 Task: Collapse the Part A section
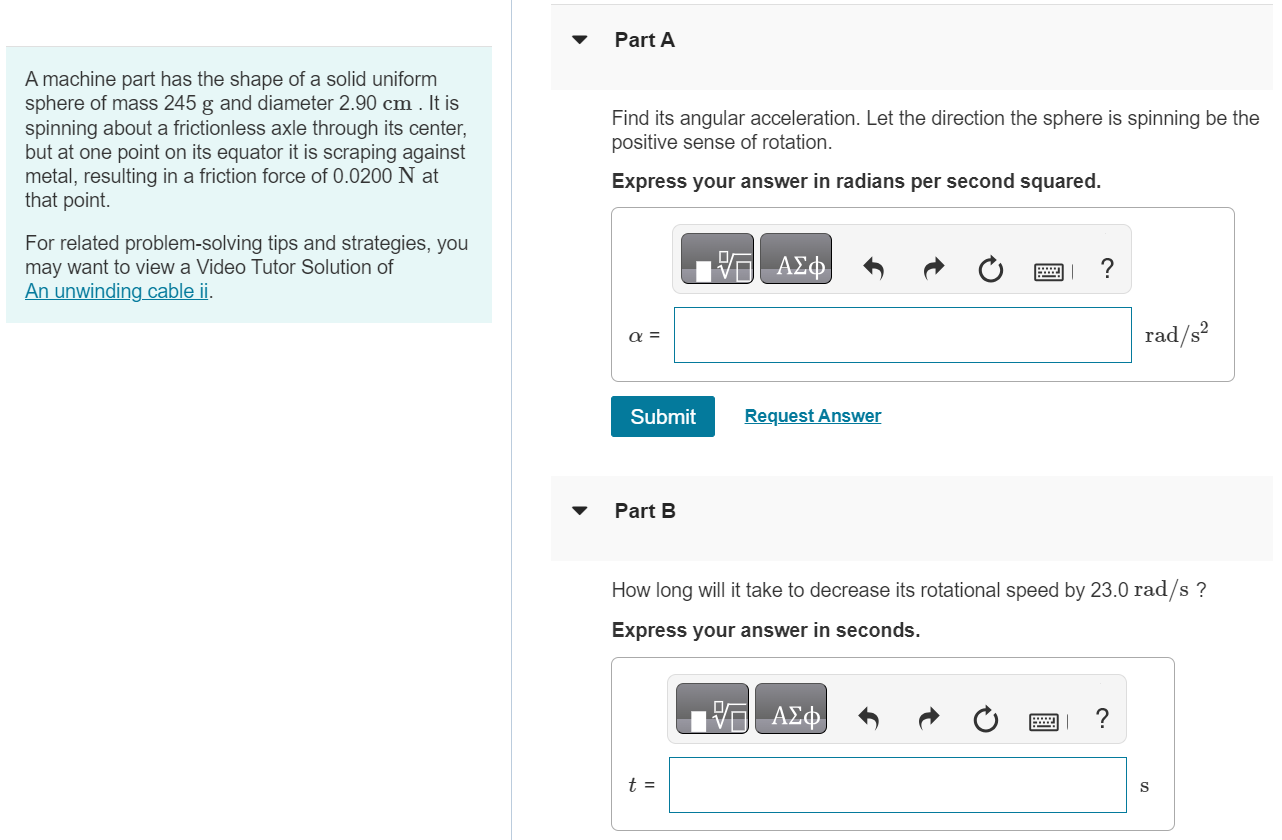[x=579, y=41]
